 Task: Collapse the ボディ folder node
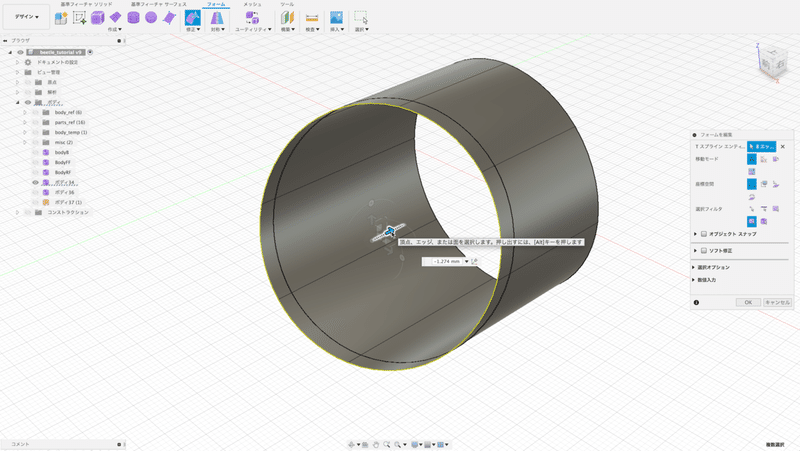pyautogui.click(x=17, y=102)
